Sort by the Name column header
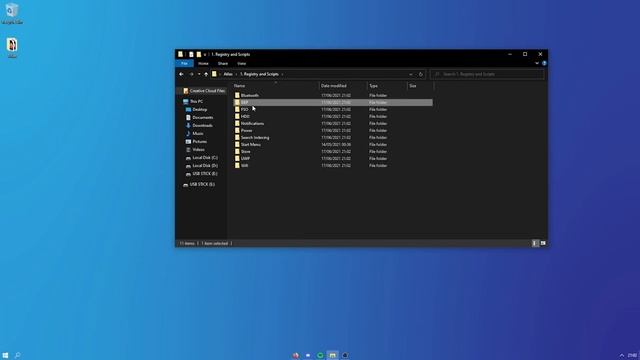640x360 pixels. [276, 86]
